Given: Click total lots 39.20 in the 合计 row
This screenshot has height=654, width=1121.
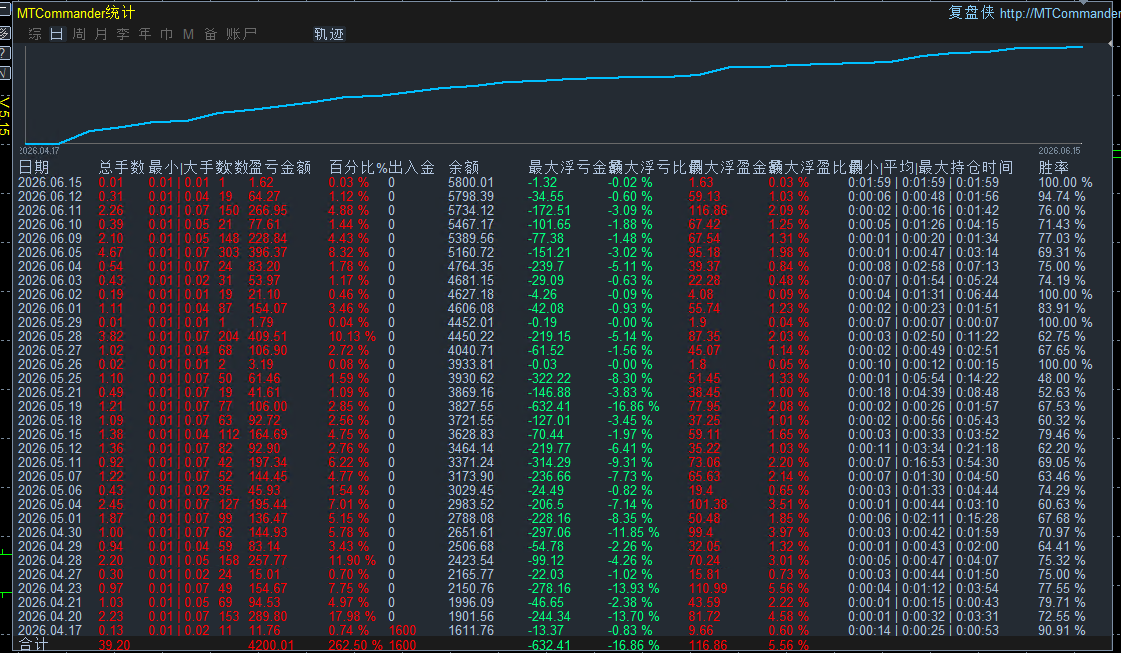Looking at the screenshot, I should tap(114, 645).
